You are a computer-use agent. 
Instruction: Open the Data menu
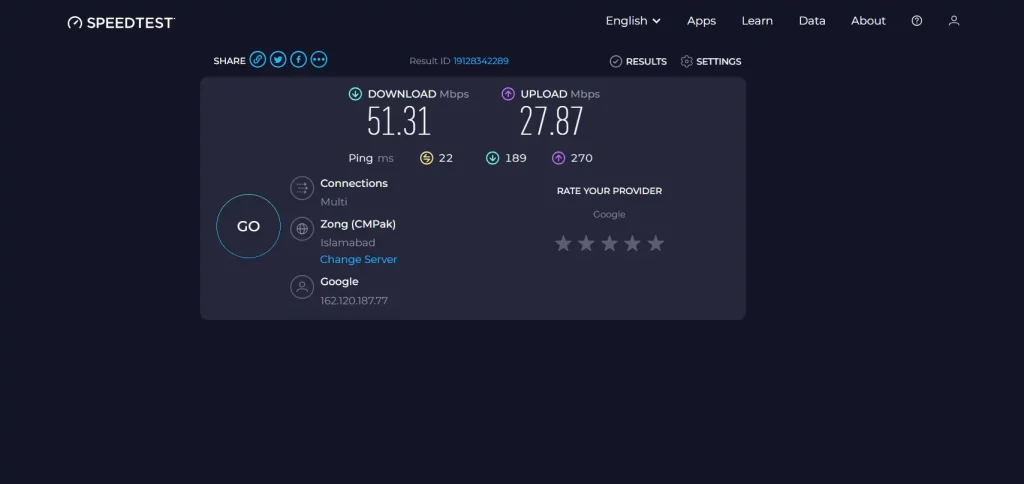coord(812,21)
